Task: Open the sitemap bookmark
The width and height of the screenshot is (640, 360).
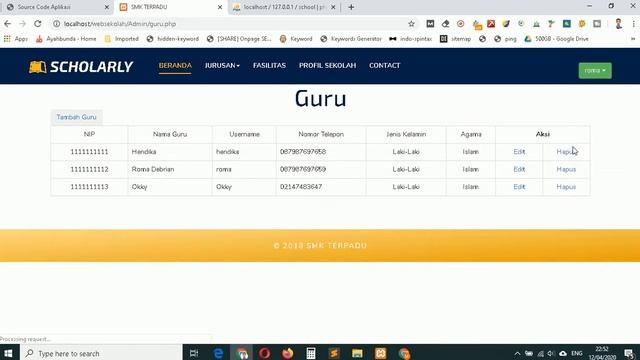Action: pos(456,39)
